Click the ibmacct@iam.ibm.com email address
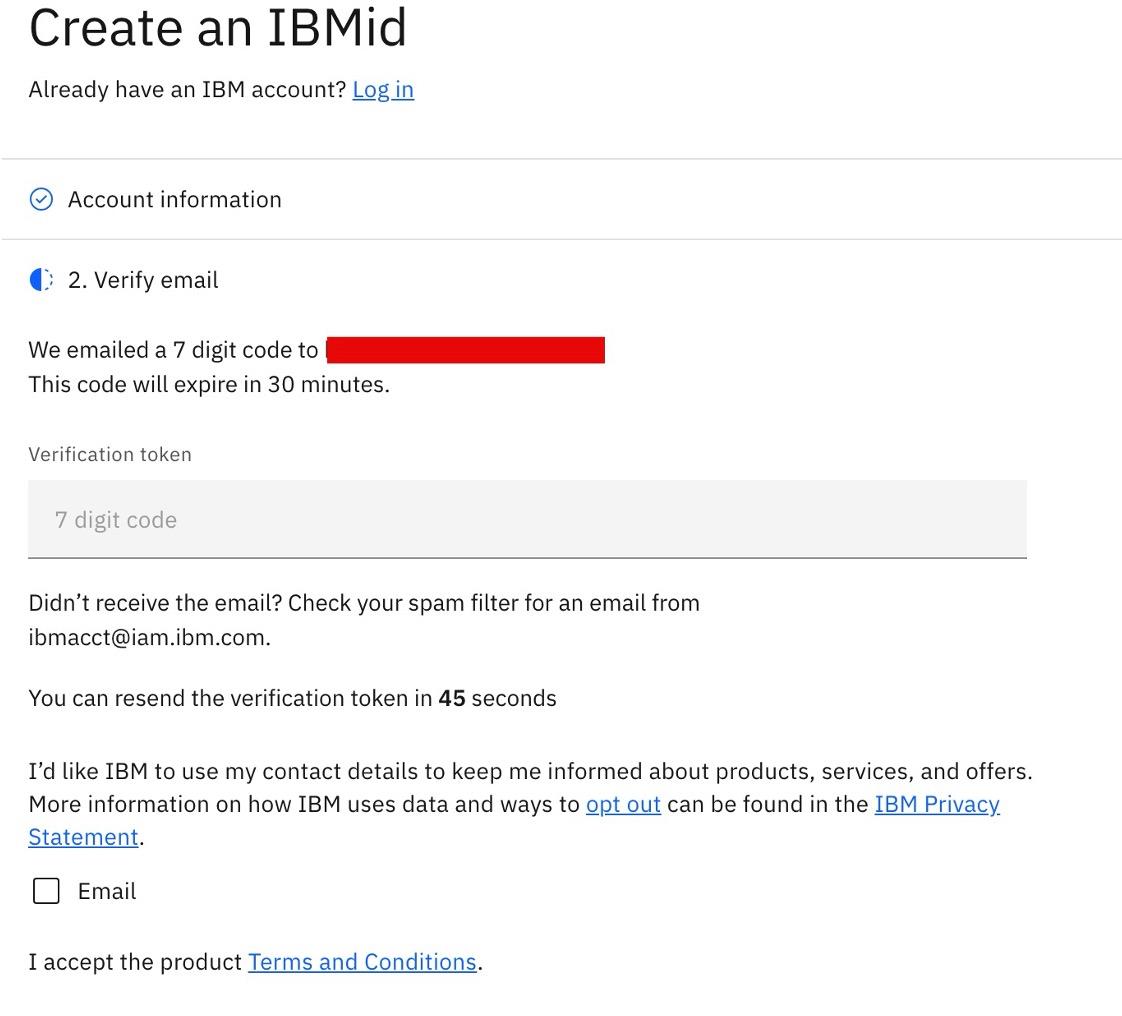The width and height of the screenshot is (1122, 1016). pyautogui.click(x=147, y=637)
